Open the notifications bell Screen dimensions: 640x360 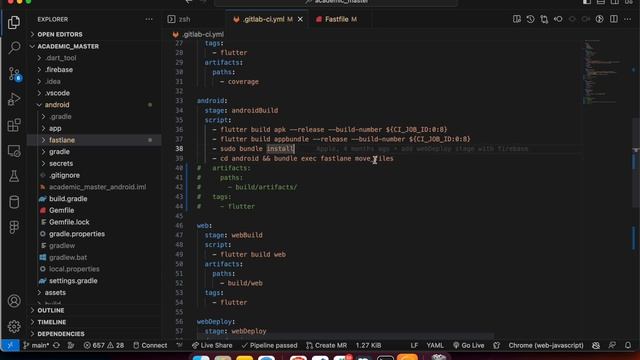(628, 345)
